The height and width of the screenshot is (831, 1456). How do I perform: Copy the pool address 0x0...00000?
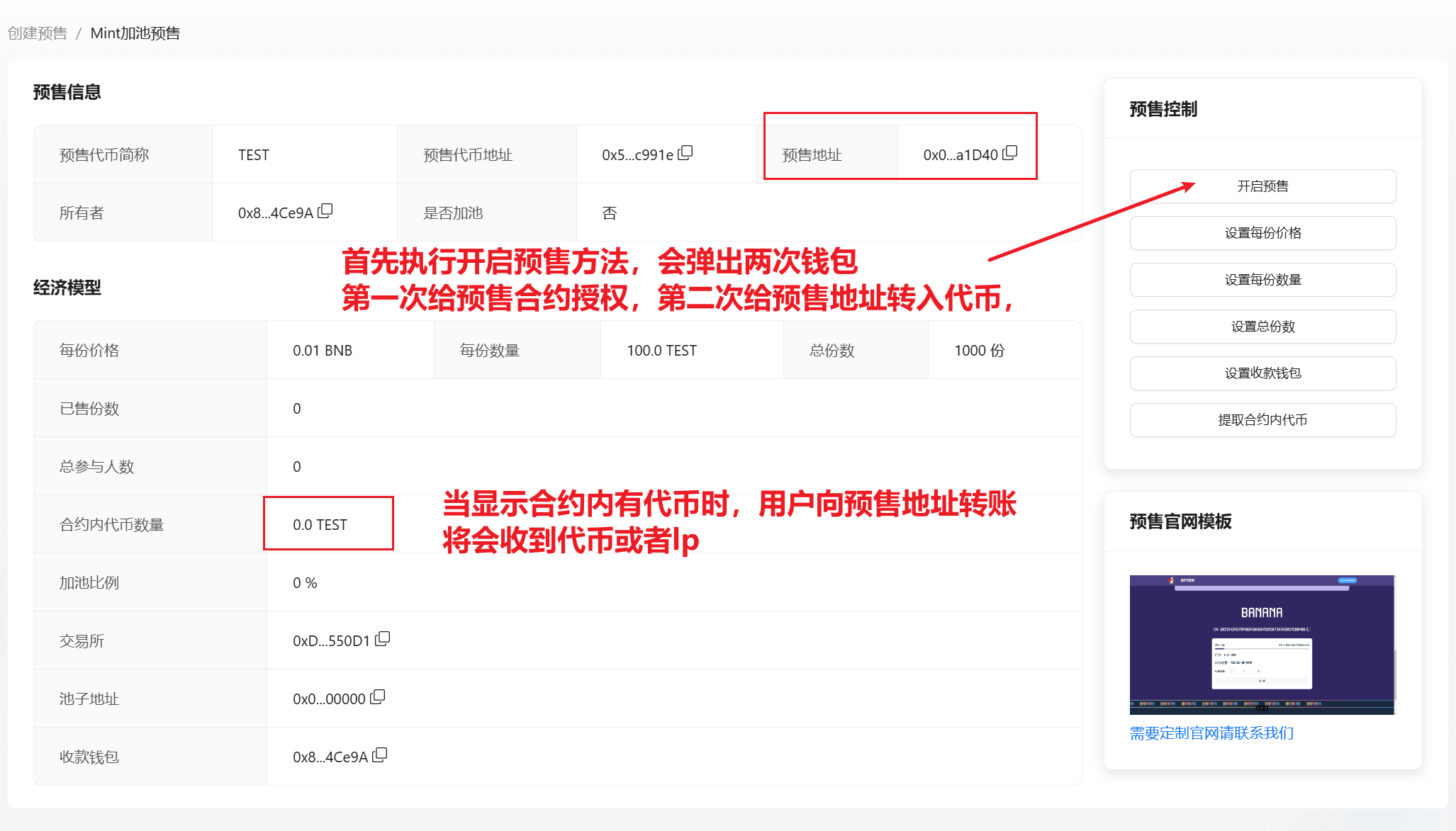pos(378,697)
